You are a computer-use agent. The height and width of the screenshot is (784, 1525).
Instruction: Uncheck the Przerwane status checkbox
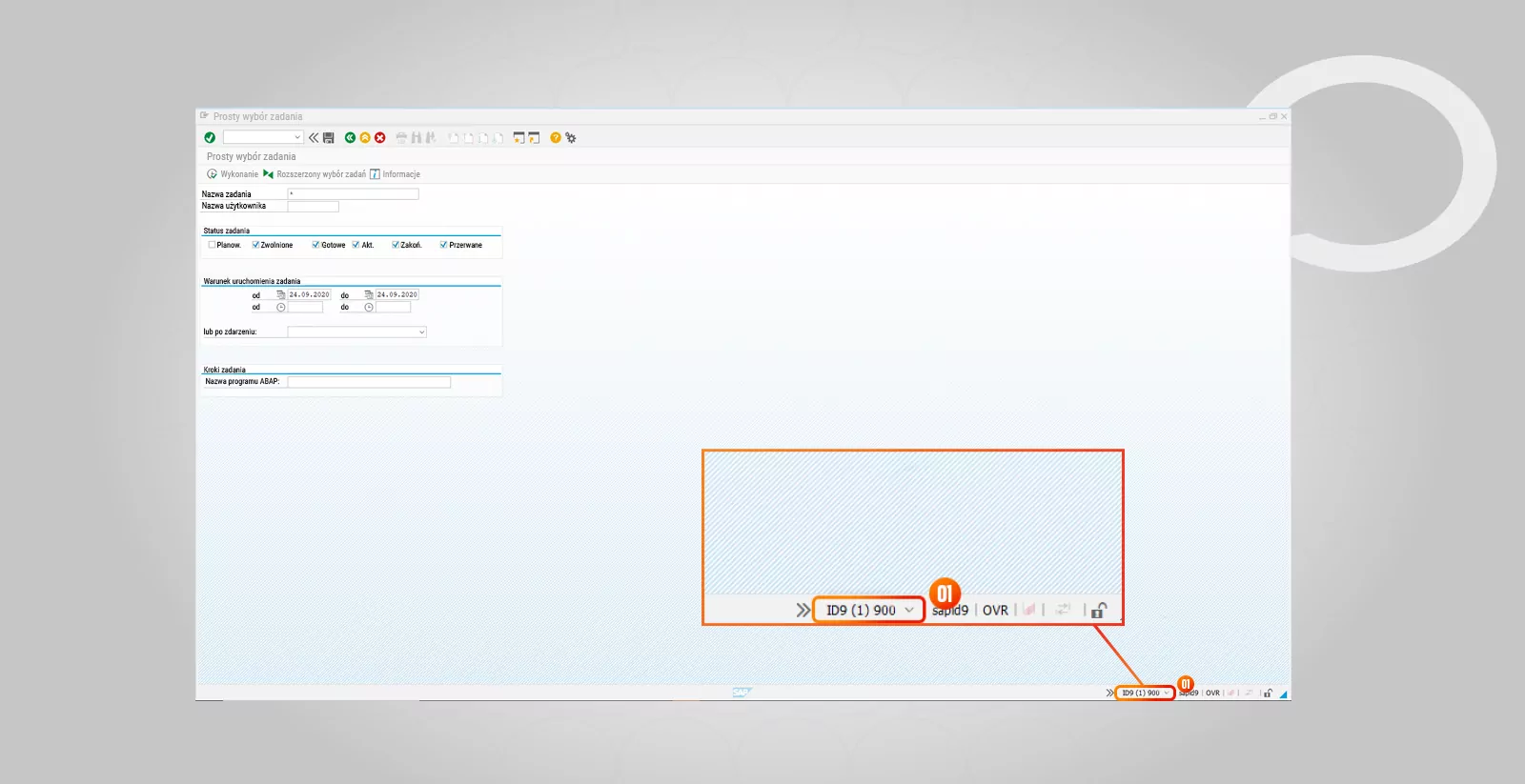click(443, 245)
